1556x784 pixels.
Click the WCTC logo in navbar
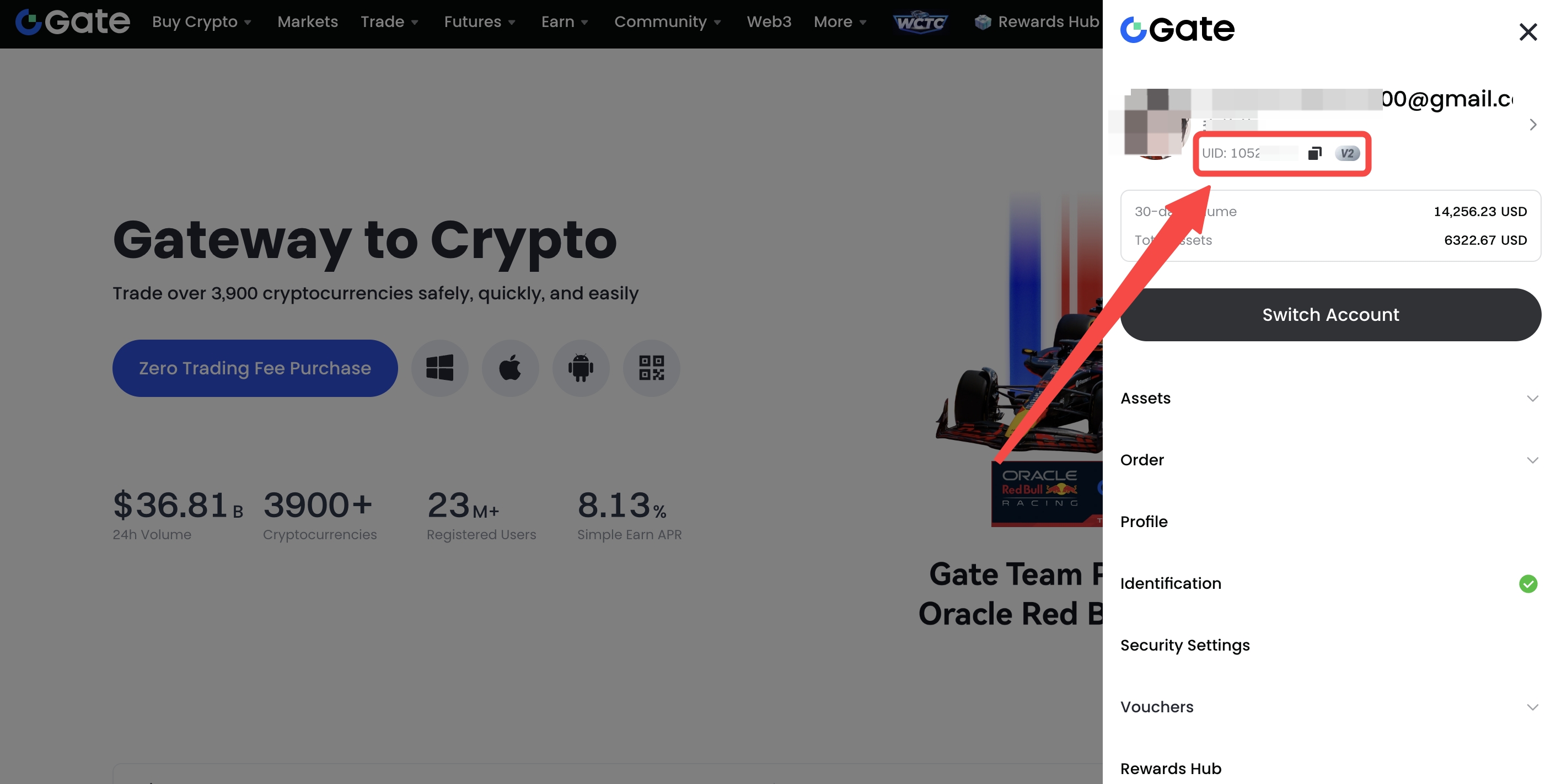click(x=920, y=23)
